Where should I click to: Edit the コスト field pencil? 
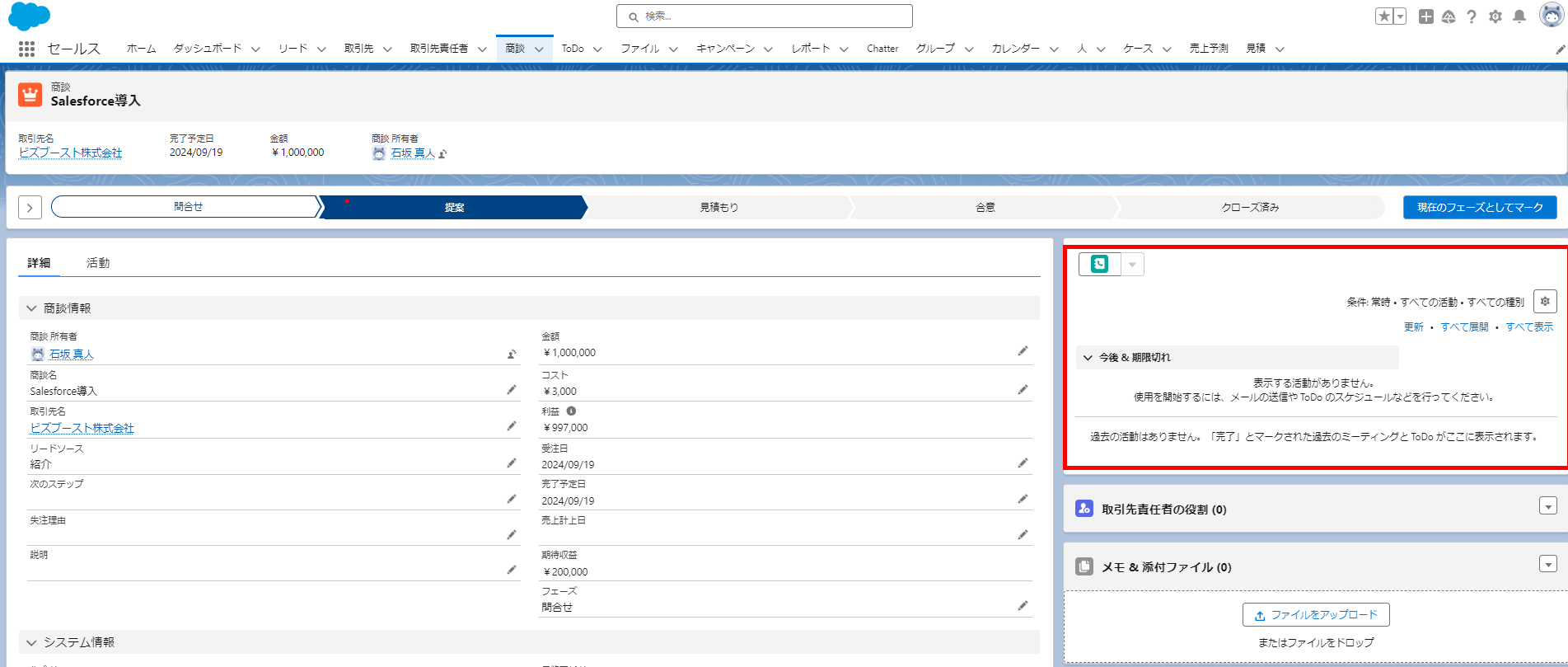click(1023, 390)
